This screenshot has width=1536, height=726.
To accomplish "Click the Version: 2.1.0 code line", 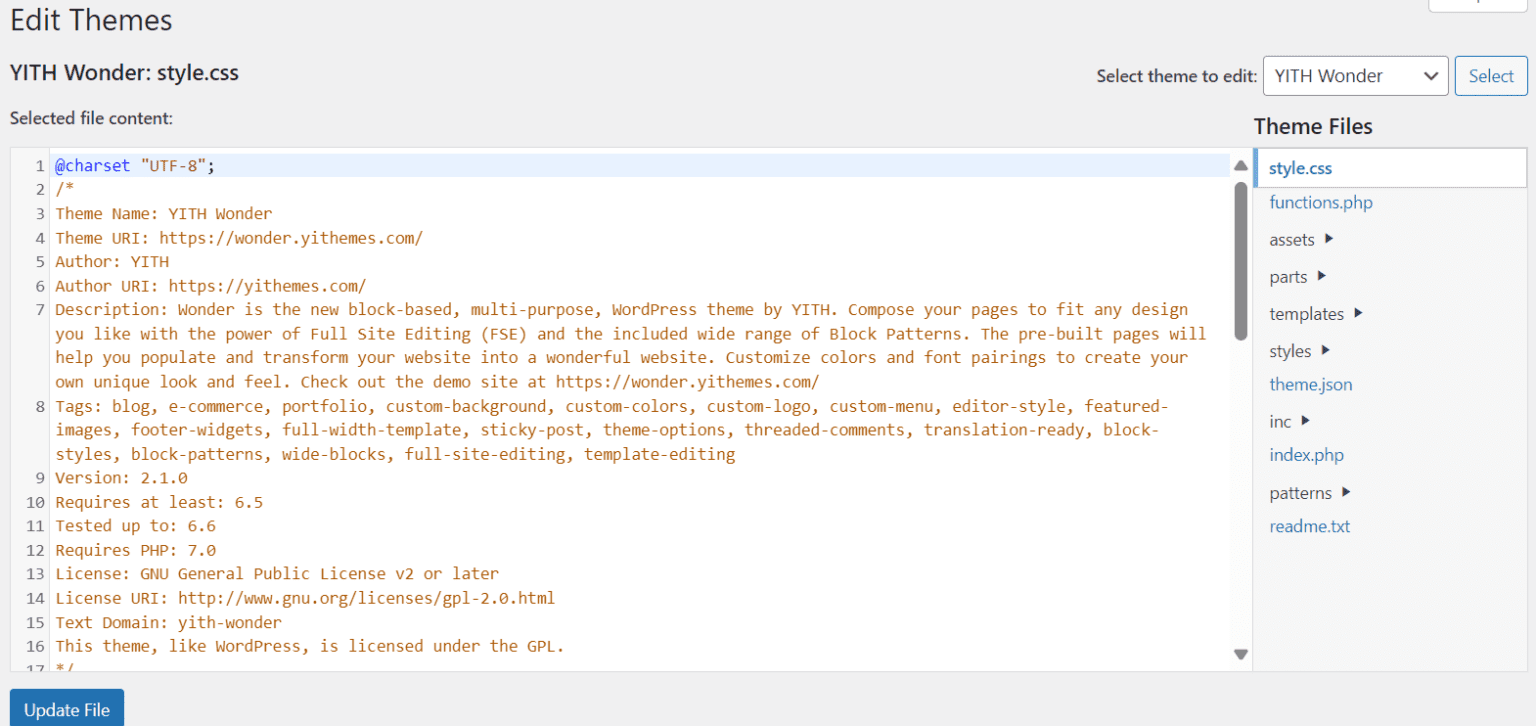I will pos(121,478).
